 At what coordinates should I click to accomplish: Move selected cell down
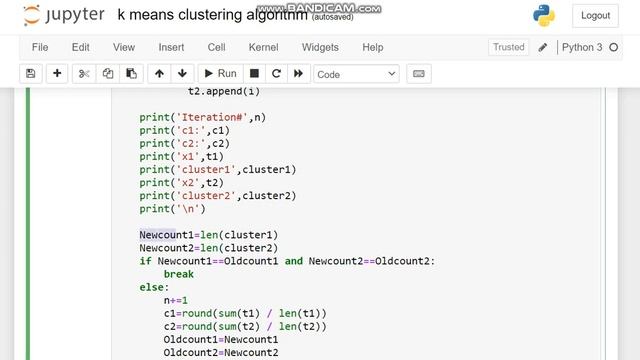182,74
